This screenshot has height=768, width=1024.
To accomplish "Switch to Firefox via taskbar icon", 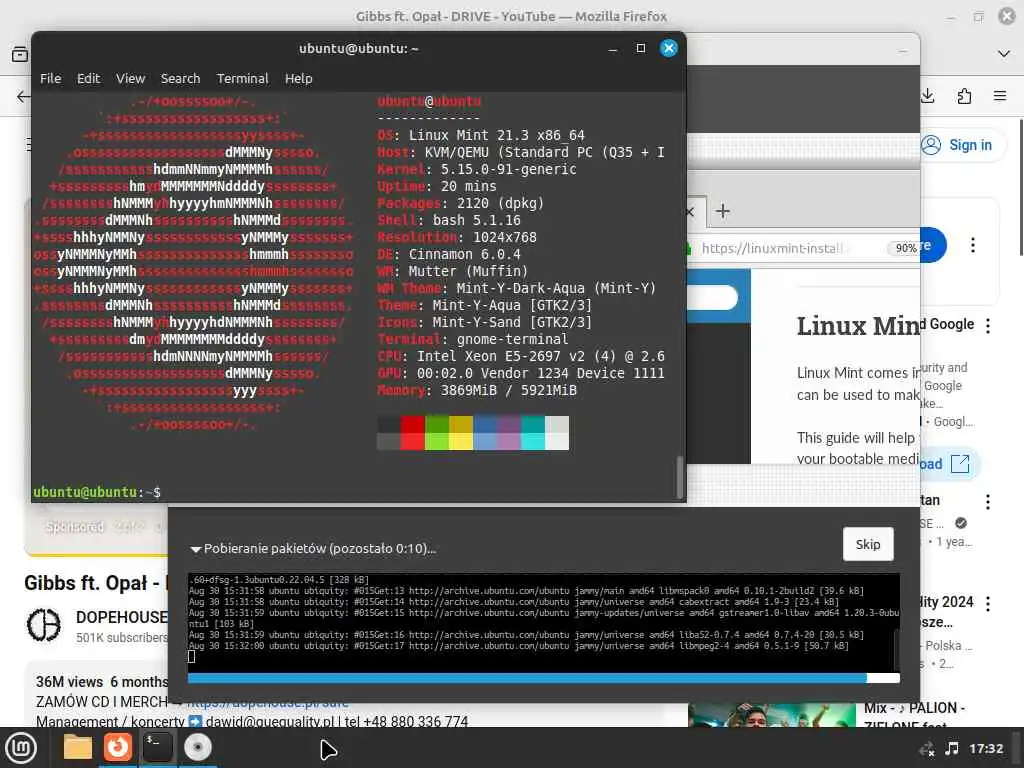I will pyautogui.click(x=118, y=748).
